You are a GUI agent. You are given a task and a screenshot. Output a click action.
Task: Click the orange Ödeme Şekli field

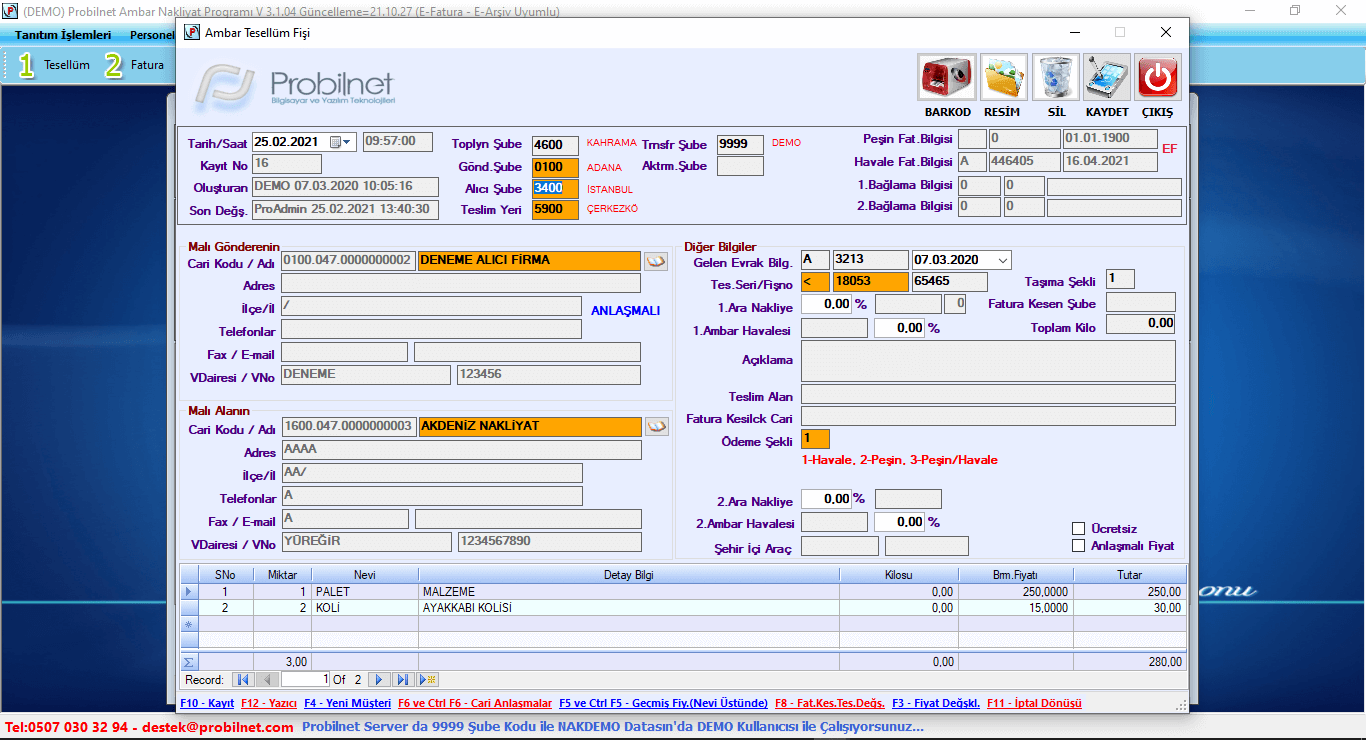click(815, 439)
